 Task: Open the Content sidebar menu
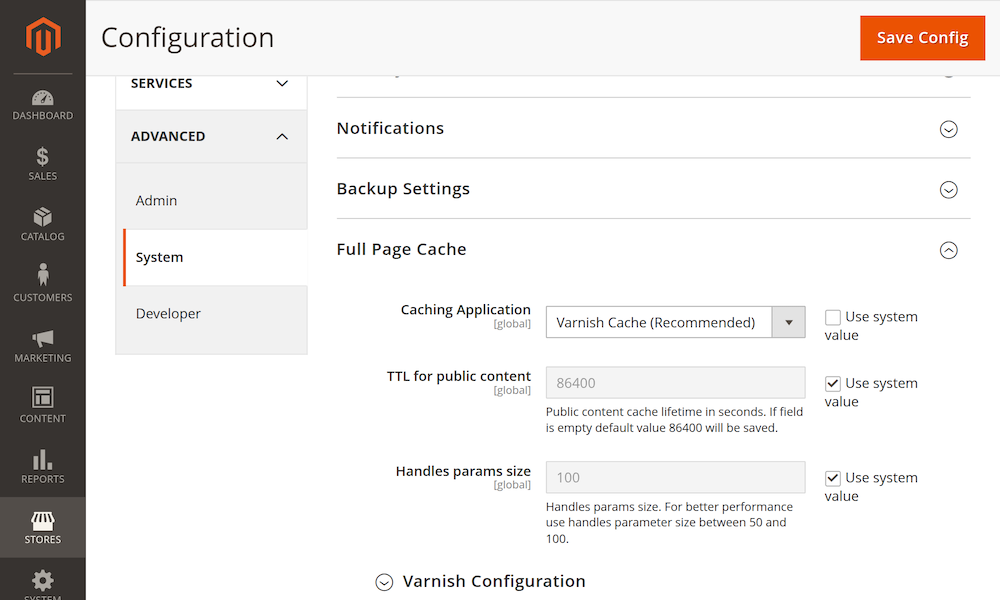43,406
